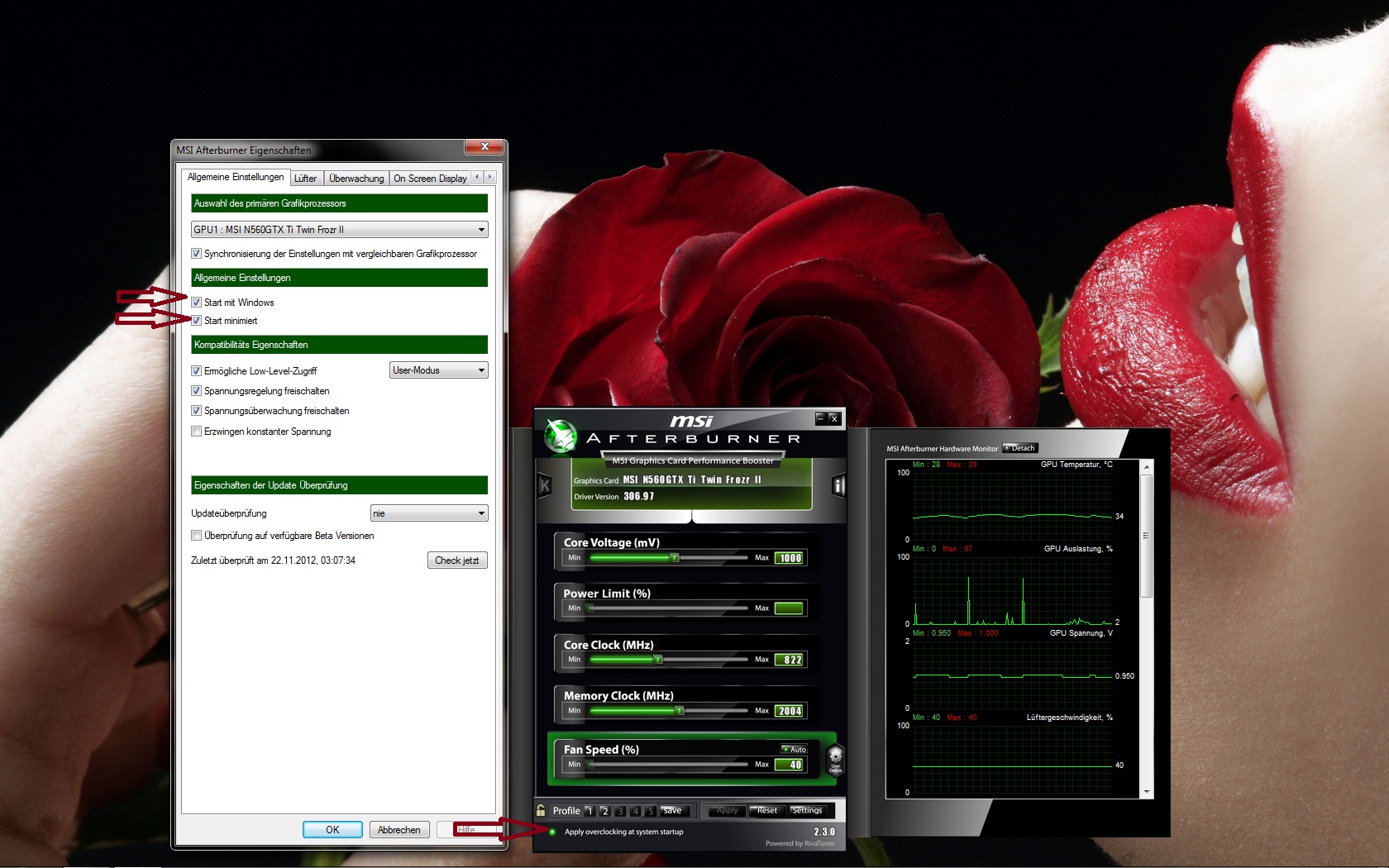Uncheck Start minimiert
This screenshot has width=1389, height=868.
196,321
